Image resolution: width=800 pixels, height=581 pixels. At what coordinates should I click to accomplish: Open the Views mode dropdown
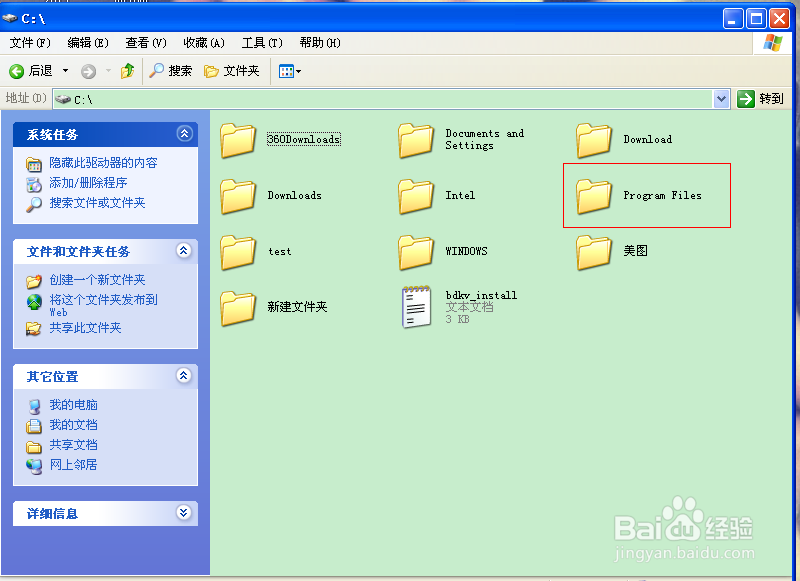pyautogui.click(x=289, y=71)
